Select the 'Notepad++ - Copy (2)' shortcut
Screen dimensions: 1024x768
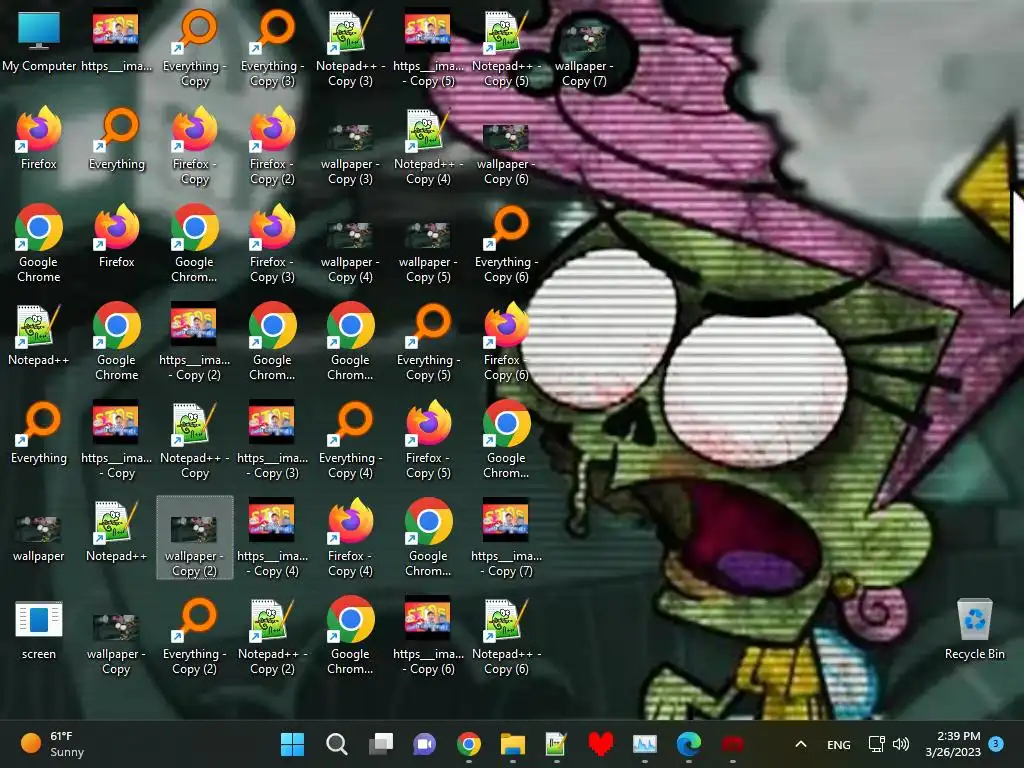coord(272,635)
